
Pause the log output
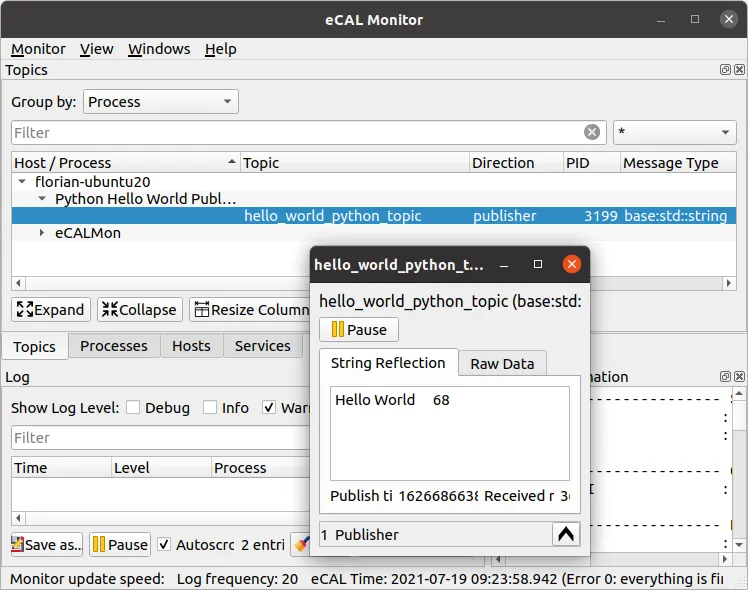(119, 545)
